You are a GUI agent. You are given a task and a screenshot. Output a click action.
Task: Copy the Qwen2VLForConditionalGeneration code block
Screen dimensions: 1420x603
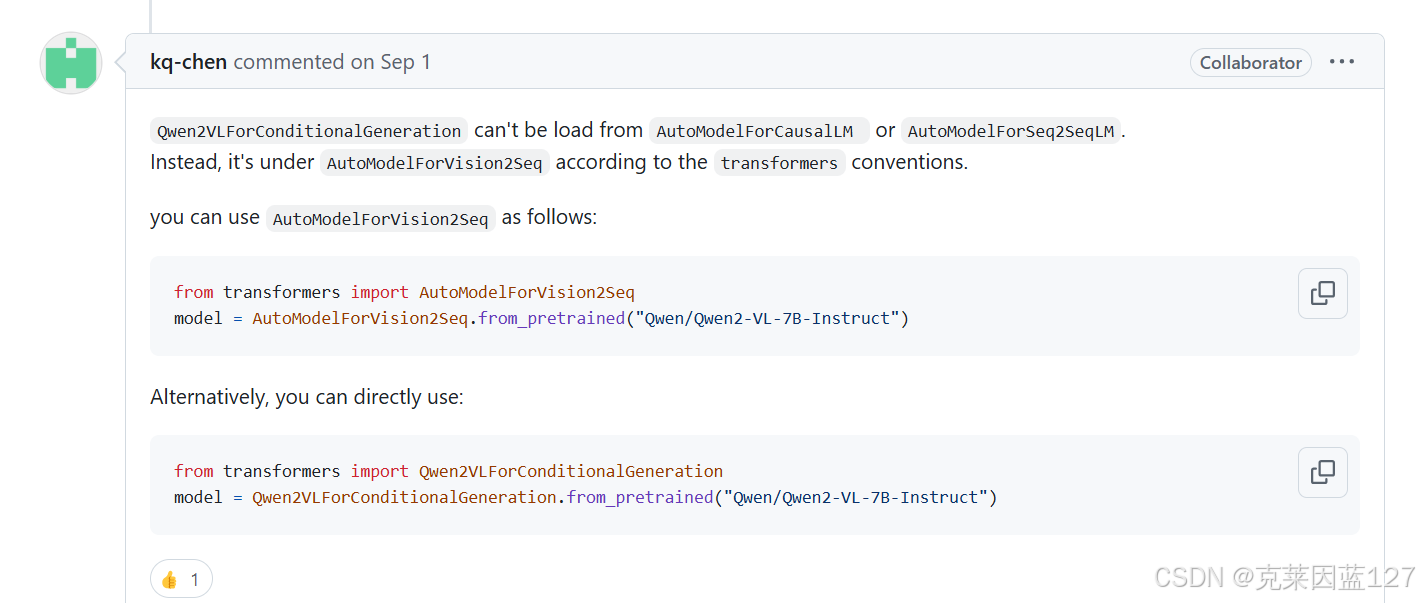(x=1322, y=472)
